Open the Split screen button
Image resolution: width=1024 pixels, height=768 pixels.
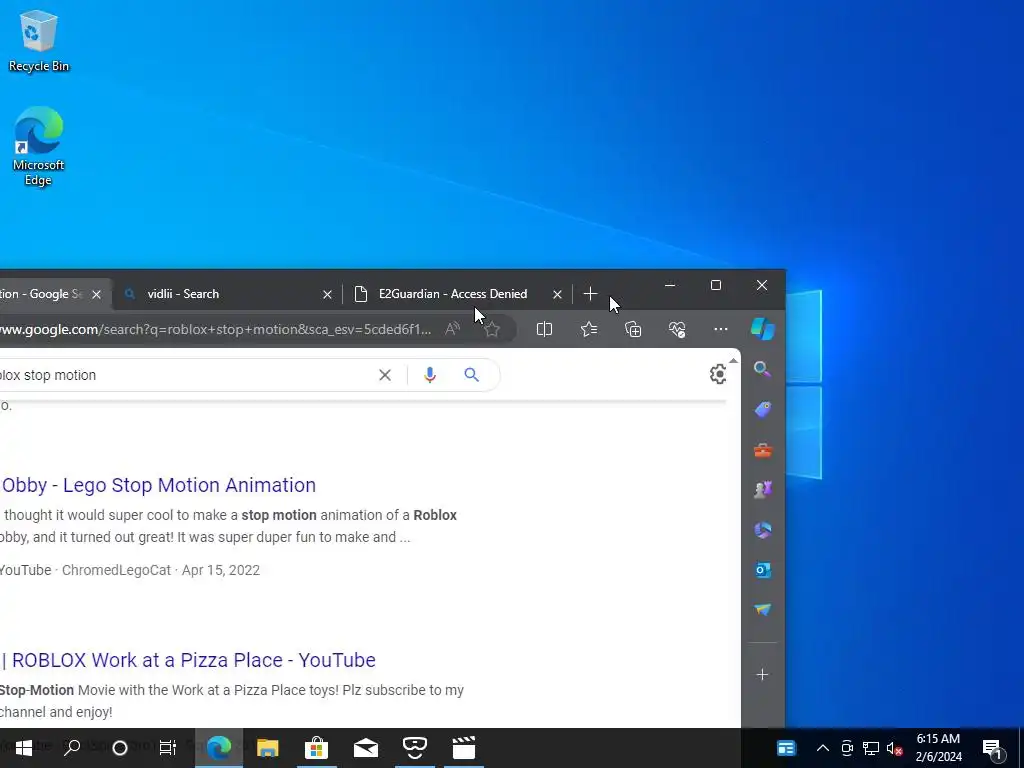(x=544, y=329)
